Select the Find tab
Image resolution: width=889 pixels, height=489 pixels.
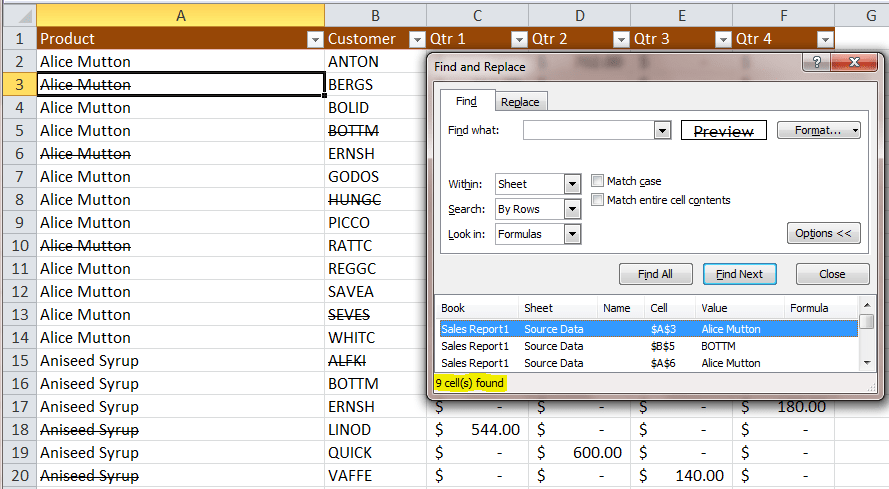(x=466, y=101)
